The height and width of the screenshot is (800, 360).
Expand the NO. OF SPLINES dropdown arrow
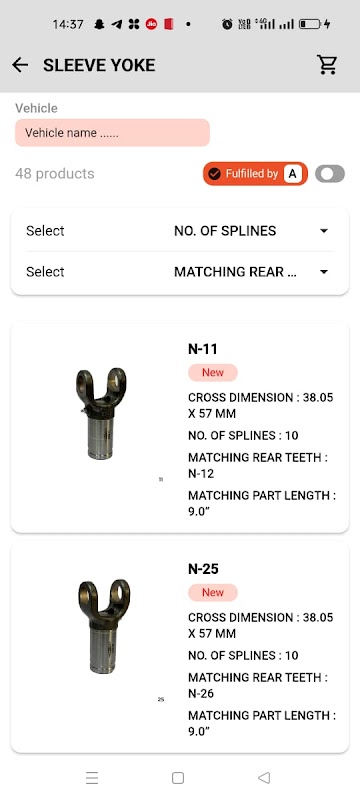323,231
